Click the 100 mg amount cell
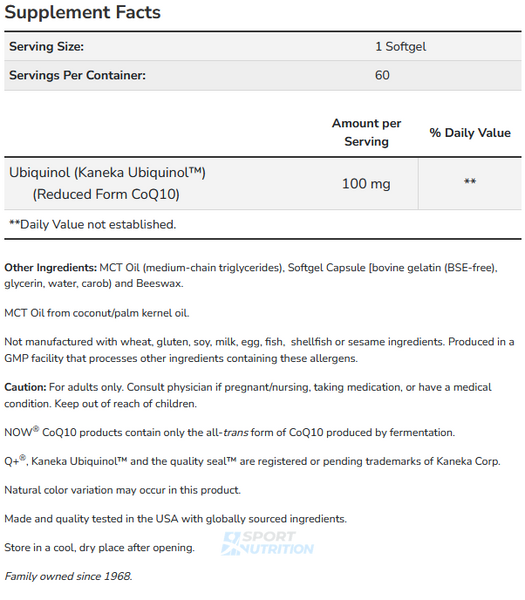Screen dimensions: 525x600 tap(366, 184)
